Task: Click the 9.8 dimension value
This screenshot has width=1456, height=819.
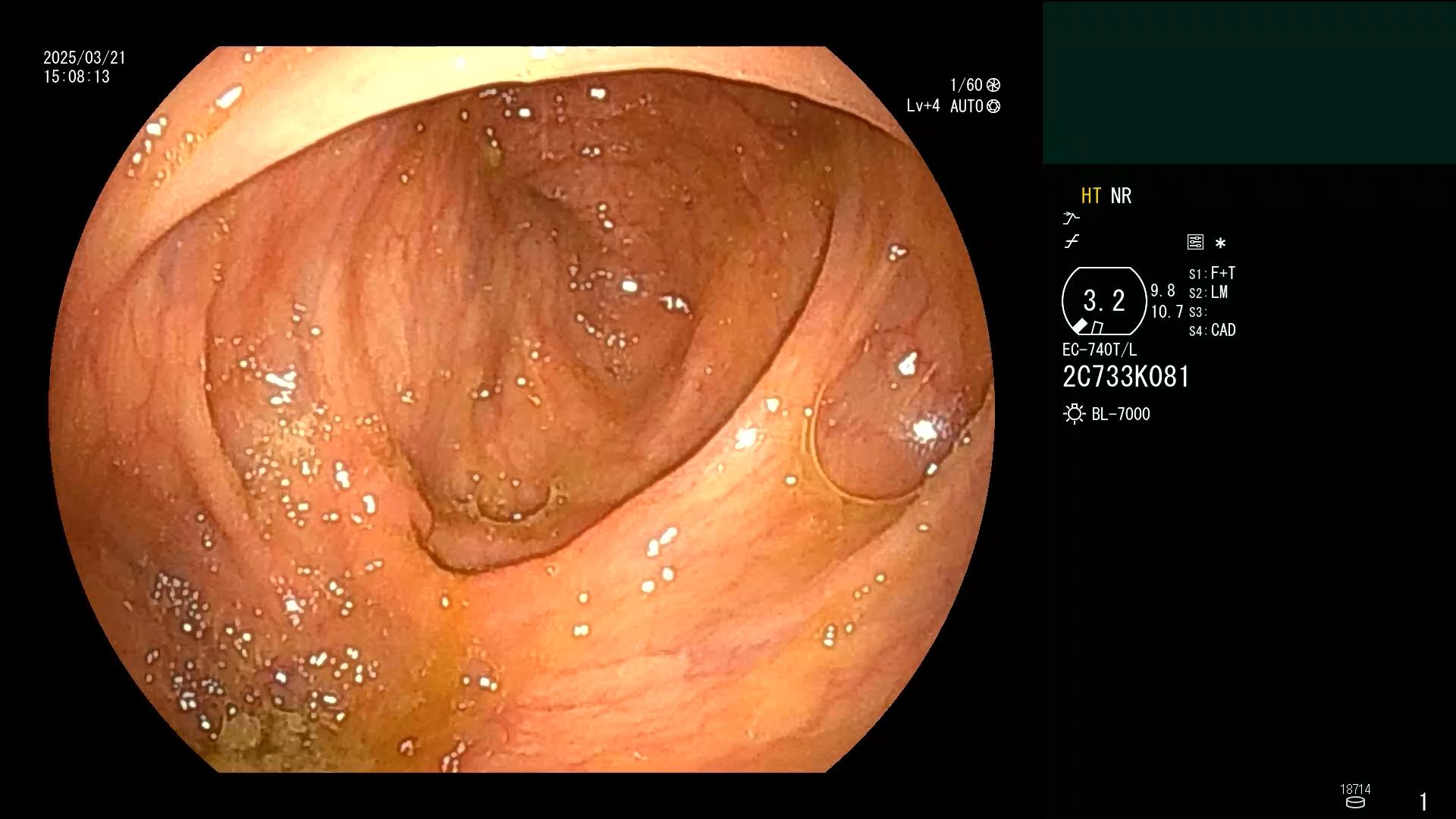Action: [x=1163, y=291]
